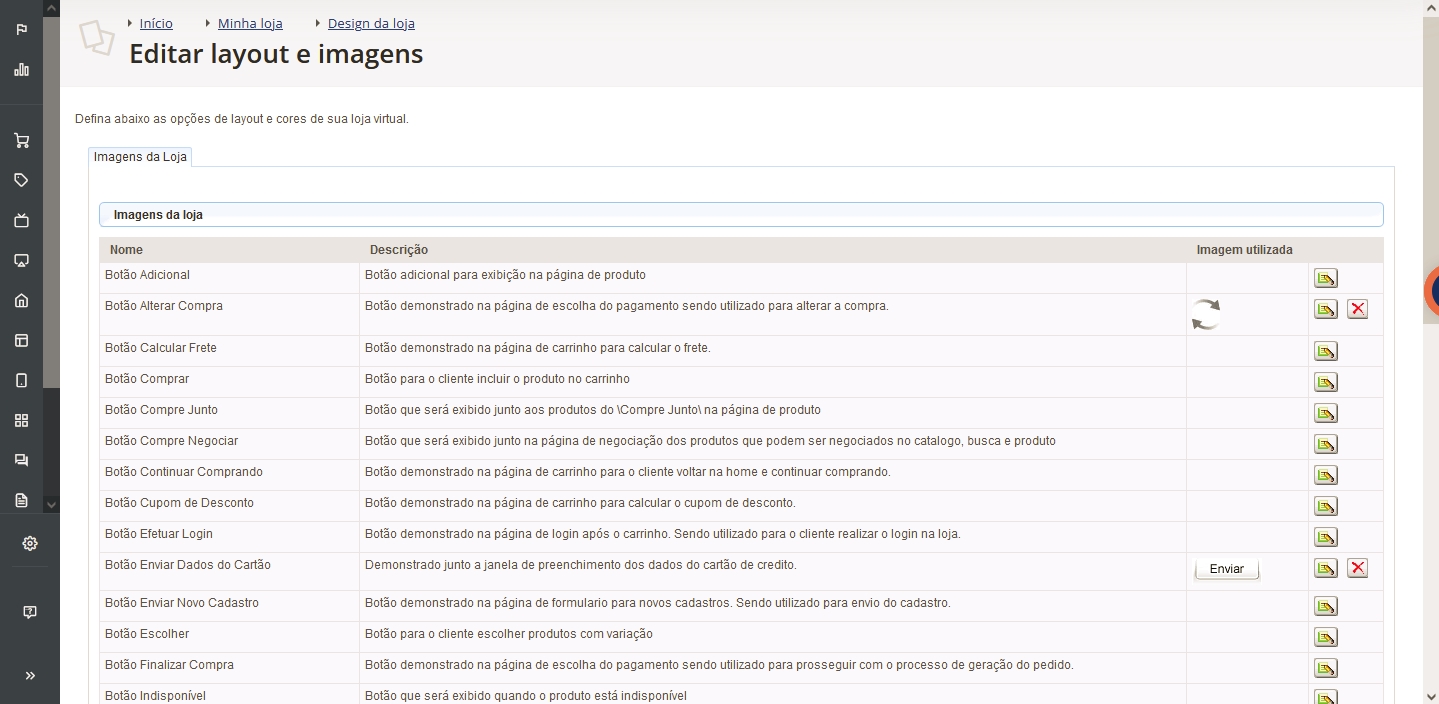Click the flag icon in sidebar
This screenshot has height=704, width=1439.
click(22, 29)
